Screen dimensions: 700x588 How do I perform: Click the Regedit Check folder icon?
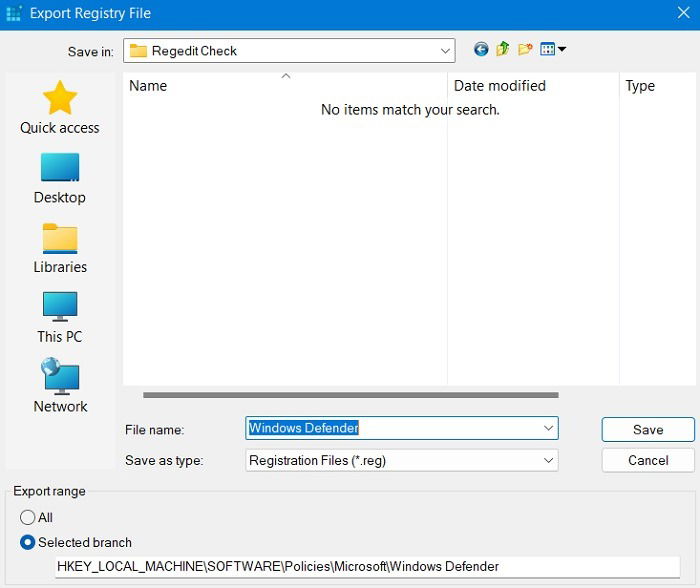click(138, 51)
